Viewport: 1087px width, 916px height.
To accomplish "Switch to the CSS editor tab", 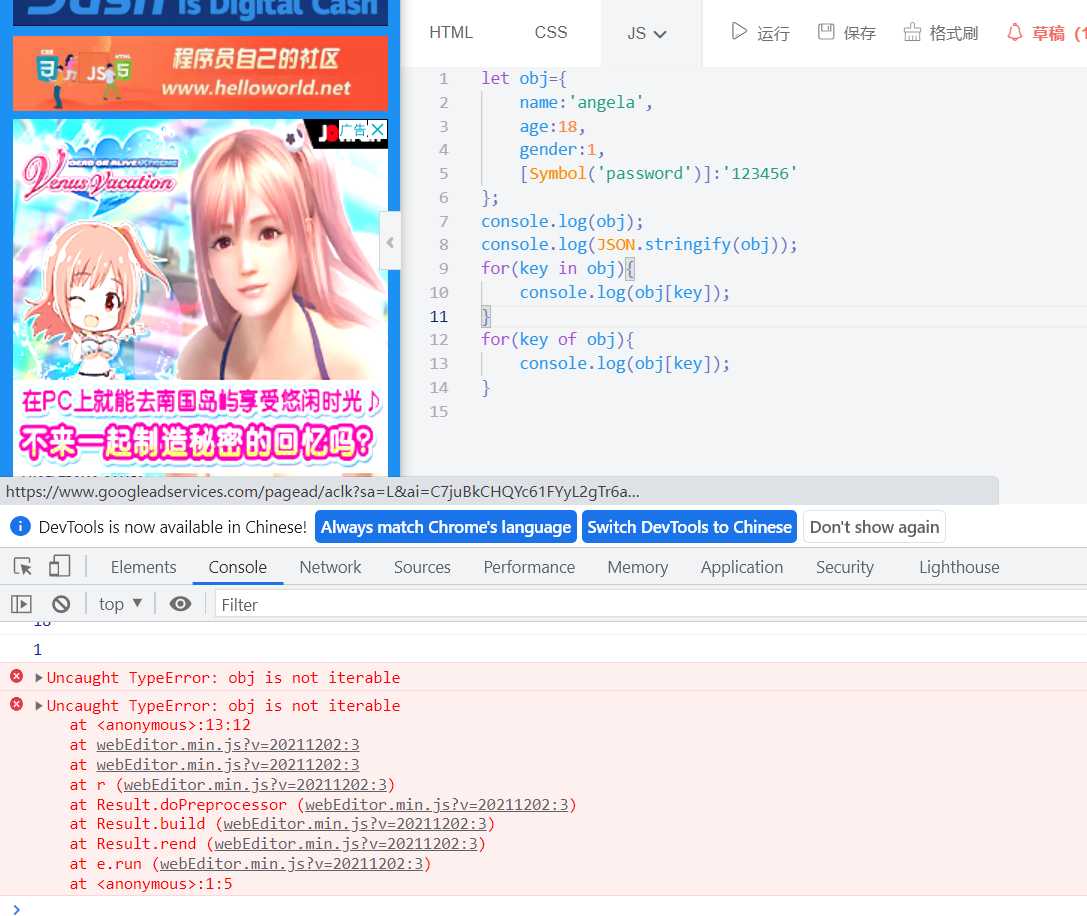I will (551, 33).
